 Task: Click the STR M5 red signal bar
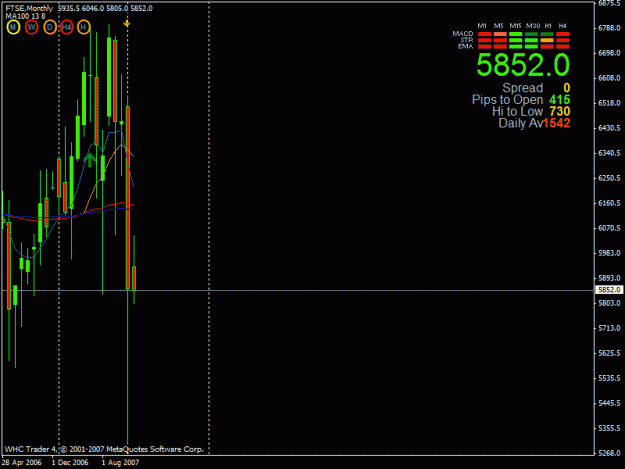(x=500, y=40)
